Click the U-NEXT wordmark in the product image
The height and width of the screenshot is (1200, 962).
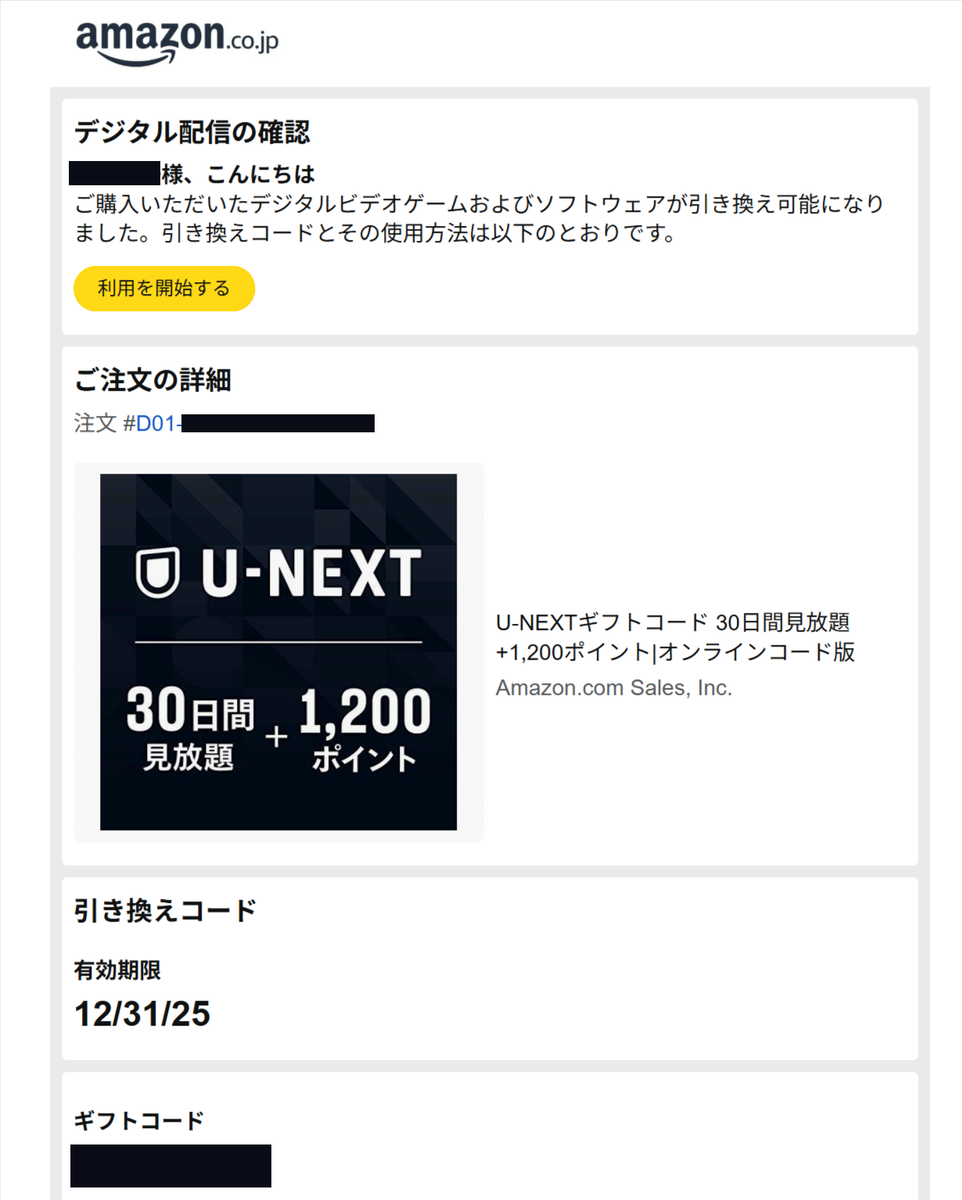pyautogui.click(x=309, y=574)
